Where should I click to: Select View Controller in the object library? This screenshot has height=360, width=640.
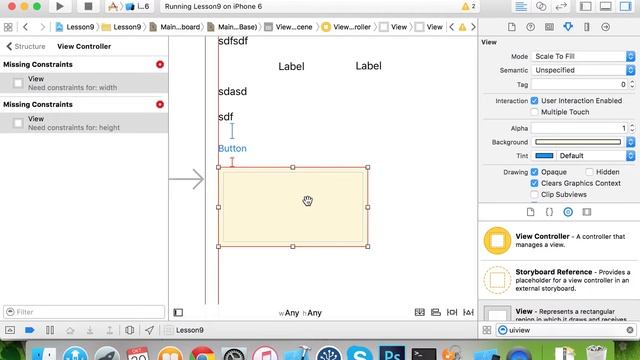pos(559,240)
